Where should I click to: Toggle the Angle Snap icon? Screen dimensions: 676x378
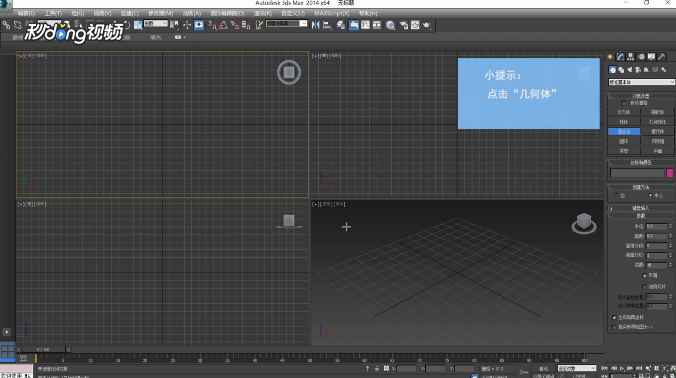click(x=223, y=25)
